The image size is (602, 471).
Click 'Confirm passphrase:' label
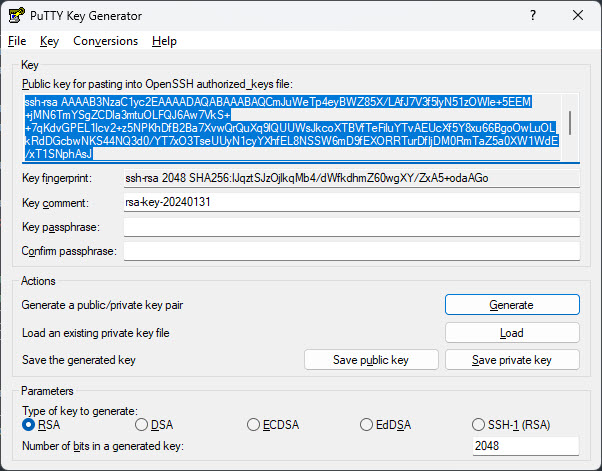tap(69, 251)
